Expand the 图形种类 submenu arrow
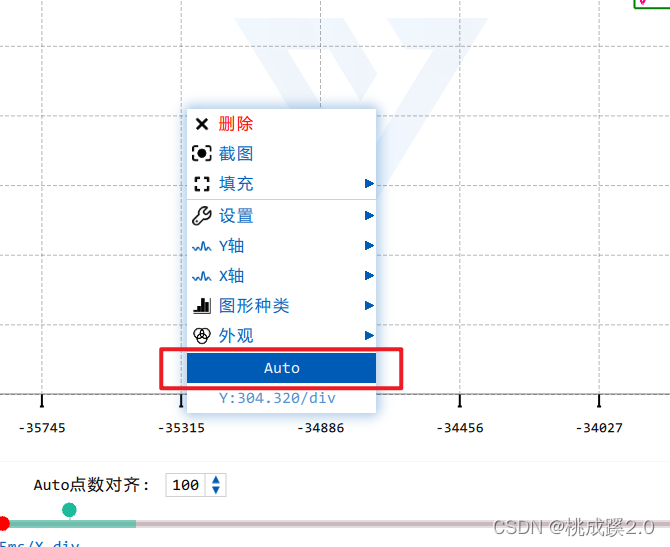The width and height of the screenshot is (670, 547). (x=369, y=306)
